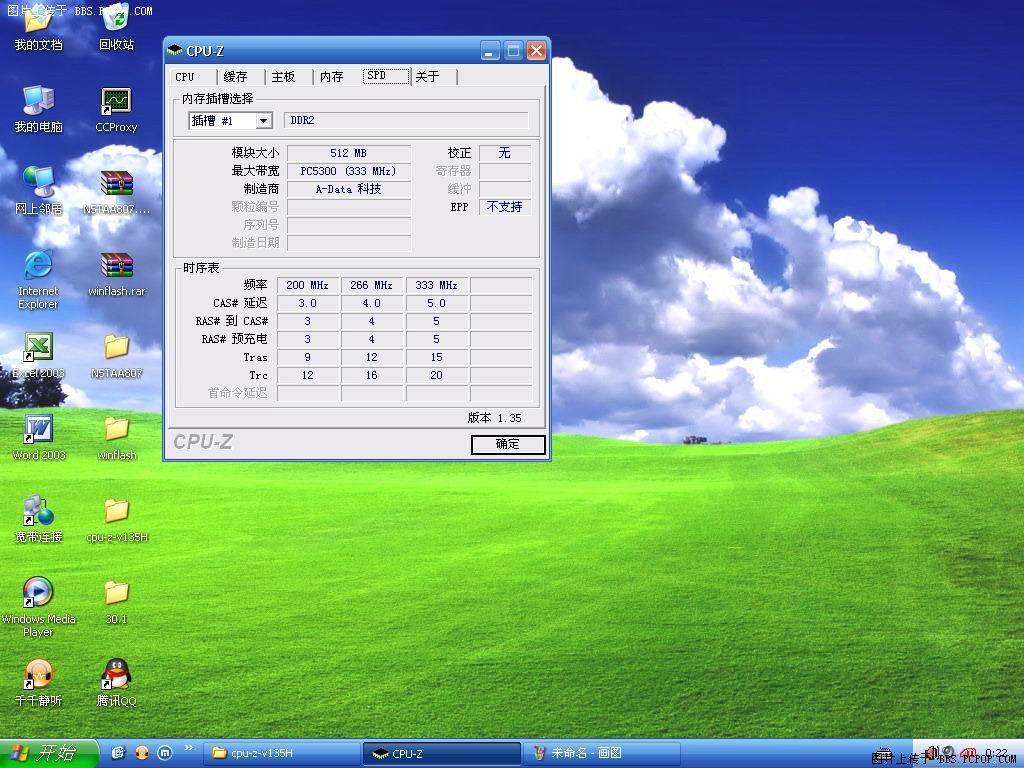
Task: Click the 512 MB module size field
Action: [x=349, y=153]
